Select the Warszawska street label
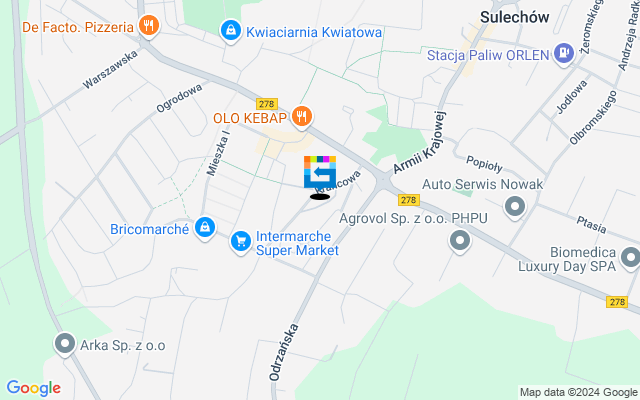640x400 pixels. coord(110,70)
